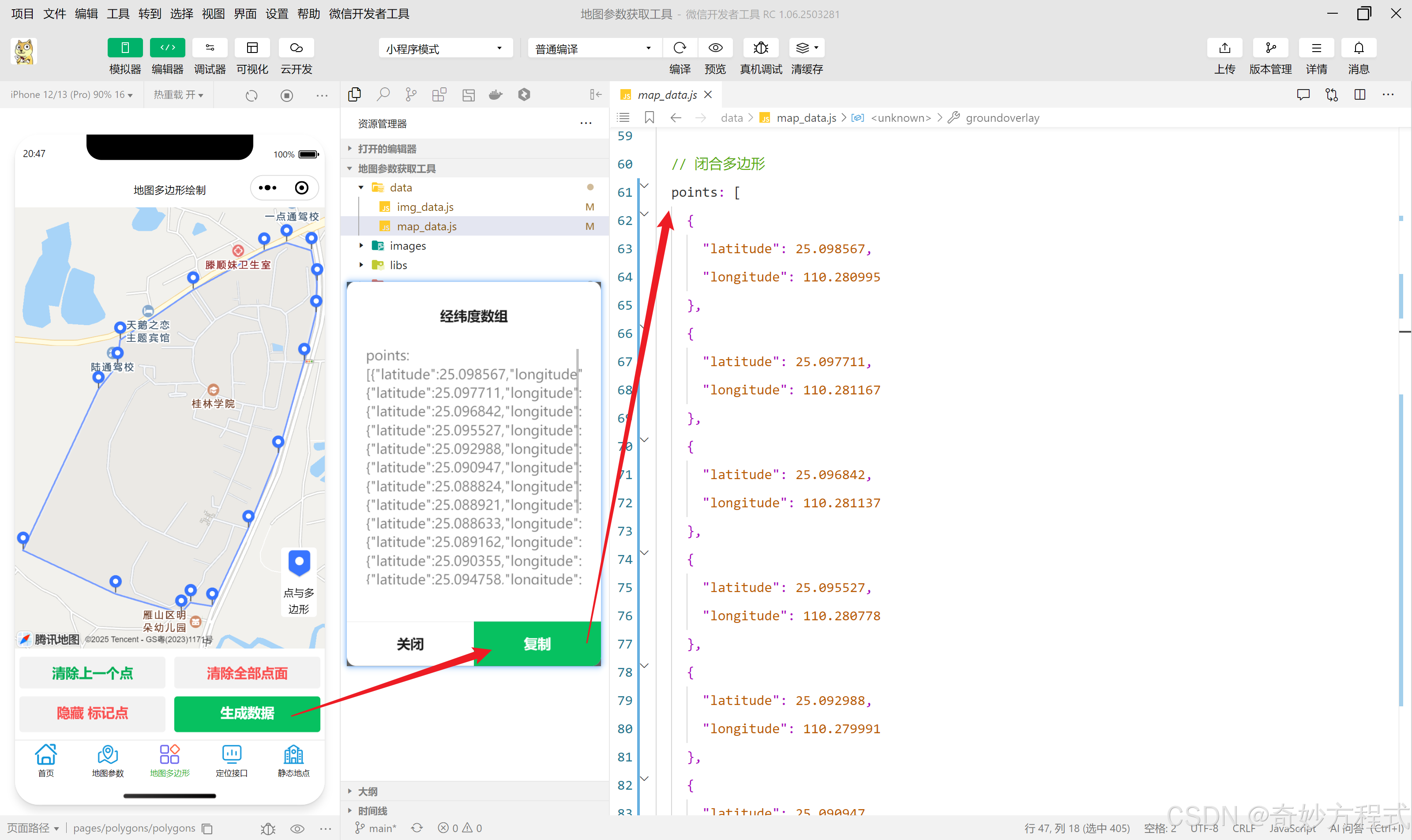Click the Preview (预览) eye icon
Image resolution: width=1412 pixels, height=840 pixels.
coord(715,48)
